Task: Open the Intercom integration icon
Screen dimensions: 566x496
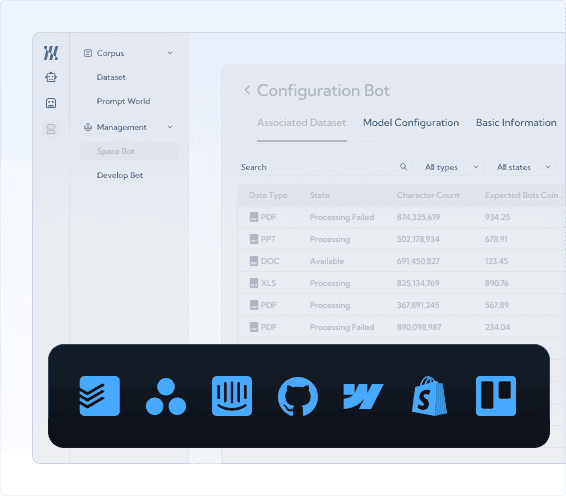Action: 232,396
